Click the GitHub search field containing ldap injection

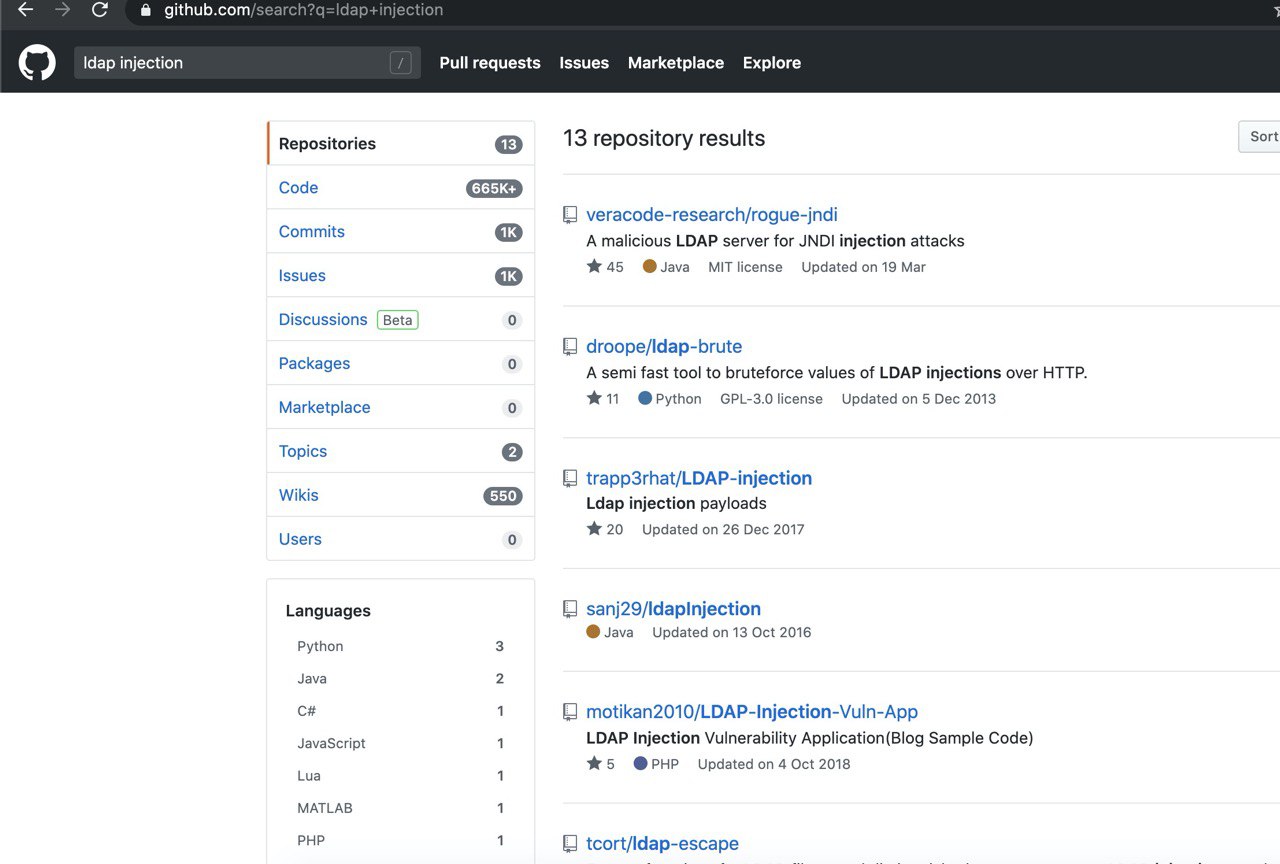coord(247,63)
